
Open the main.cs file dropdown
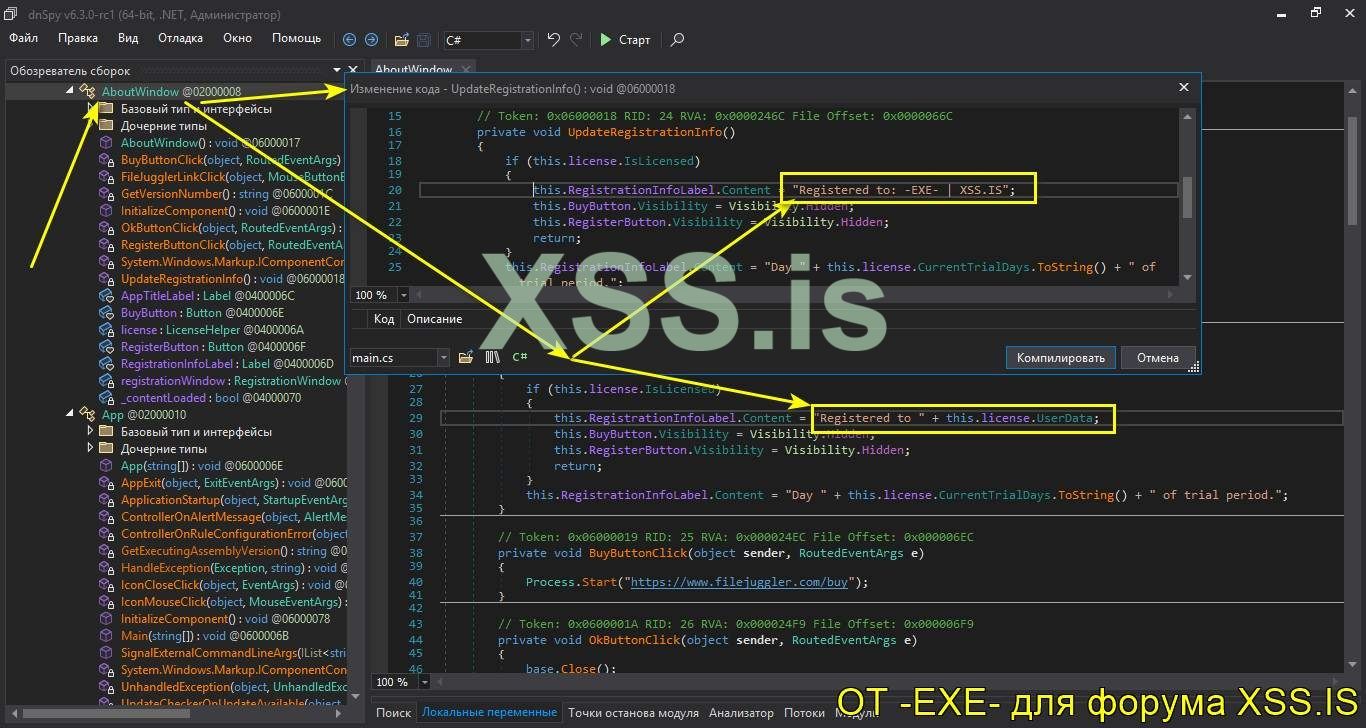(444, 357)
